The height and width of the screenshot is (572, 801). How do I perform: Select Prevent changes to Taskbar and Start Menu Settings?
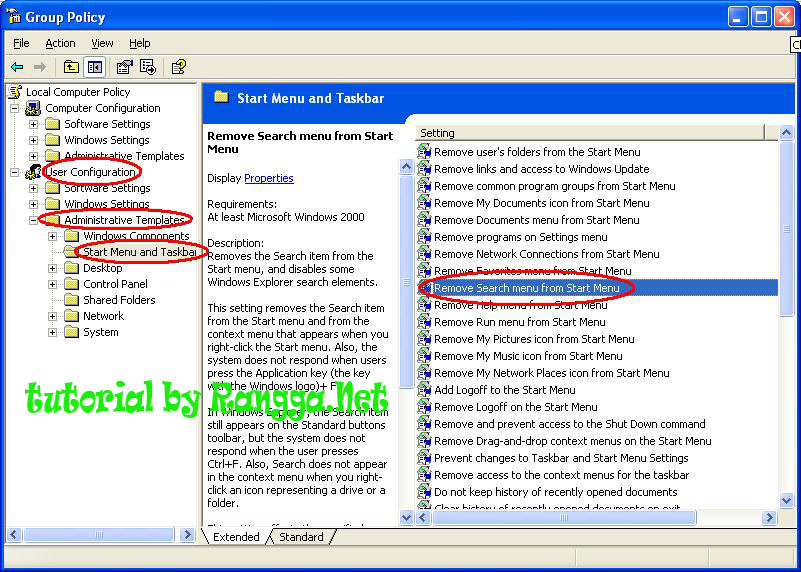561,458
